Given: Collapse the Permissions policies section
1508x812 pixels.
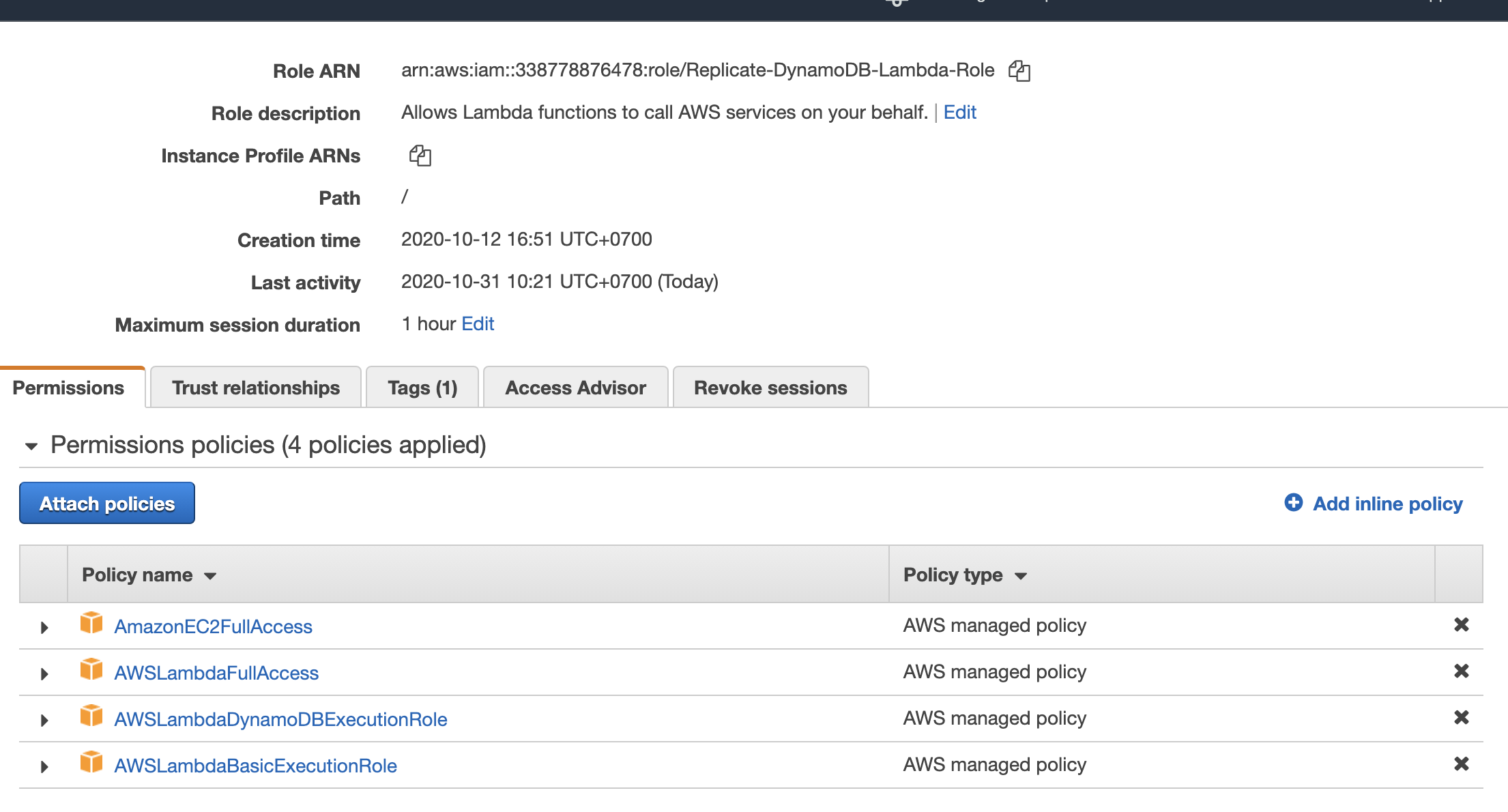Looking at the screenshot, I should click(31, 446).
